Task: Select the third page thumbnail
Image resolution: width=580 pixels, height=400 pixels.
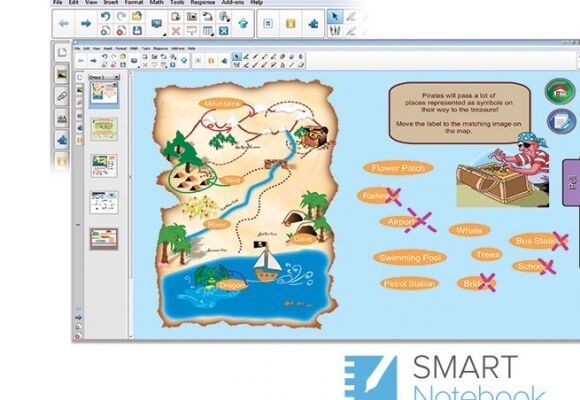Action: 104,166
